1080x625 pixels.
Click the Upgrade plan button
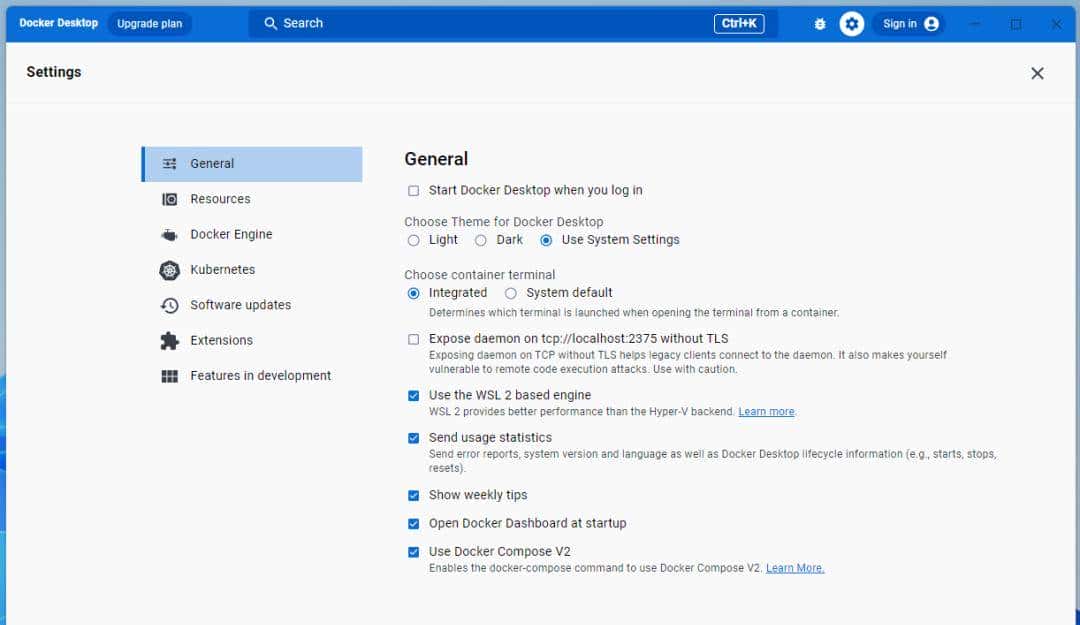[x=149, y=23]
